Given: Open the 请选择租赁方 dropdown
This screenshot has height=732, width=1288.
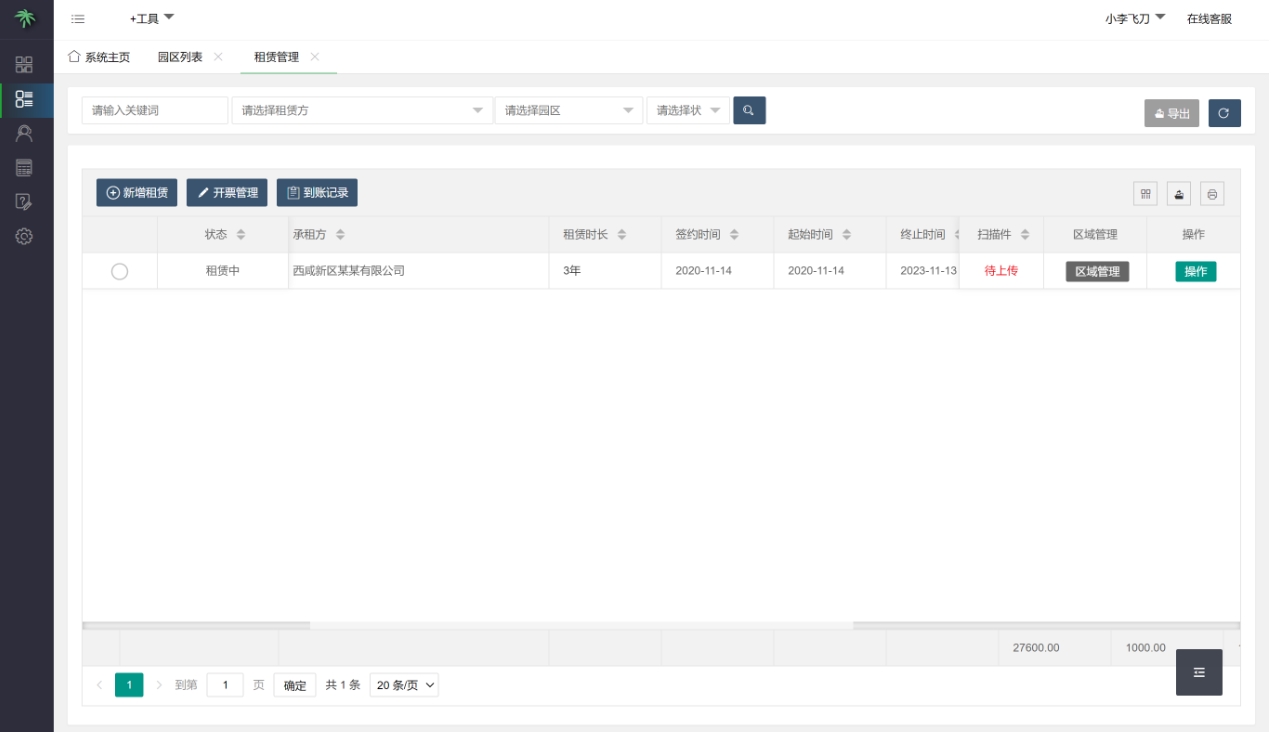Looking at the screenshot, I should (362, 110).
